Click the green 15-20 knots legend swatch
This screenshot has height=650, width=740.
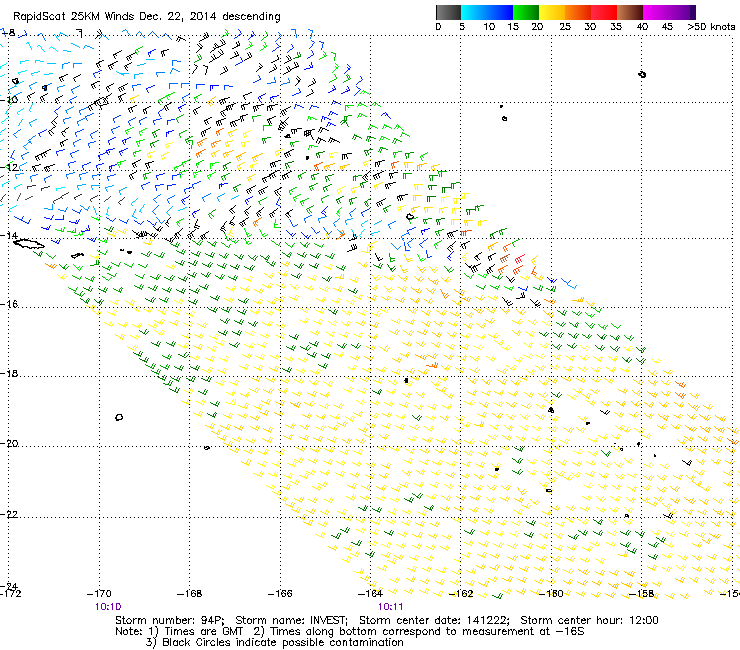[526, 12]
